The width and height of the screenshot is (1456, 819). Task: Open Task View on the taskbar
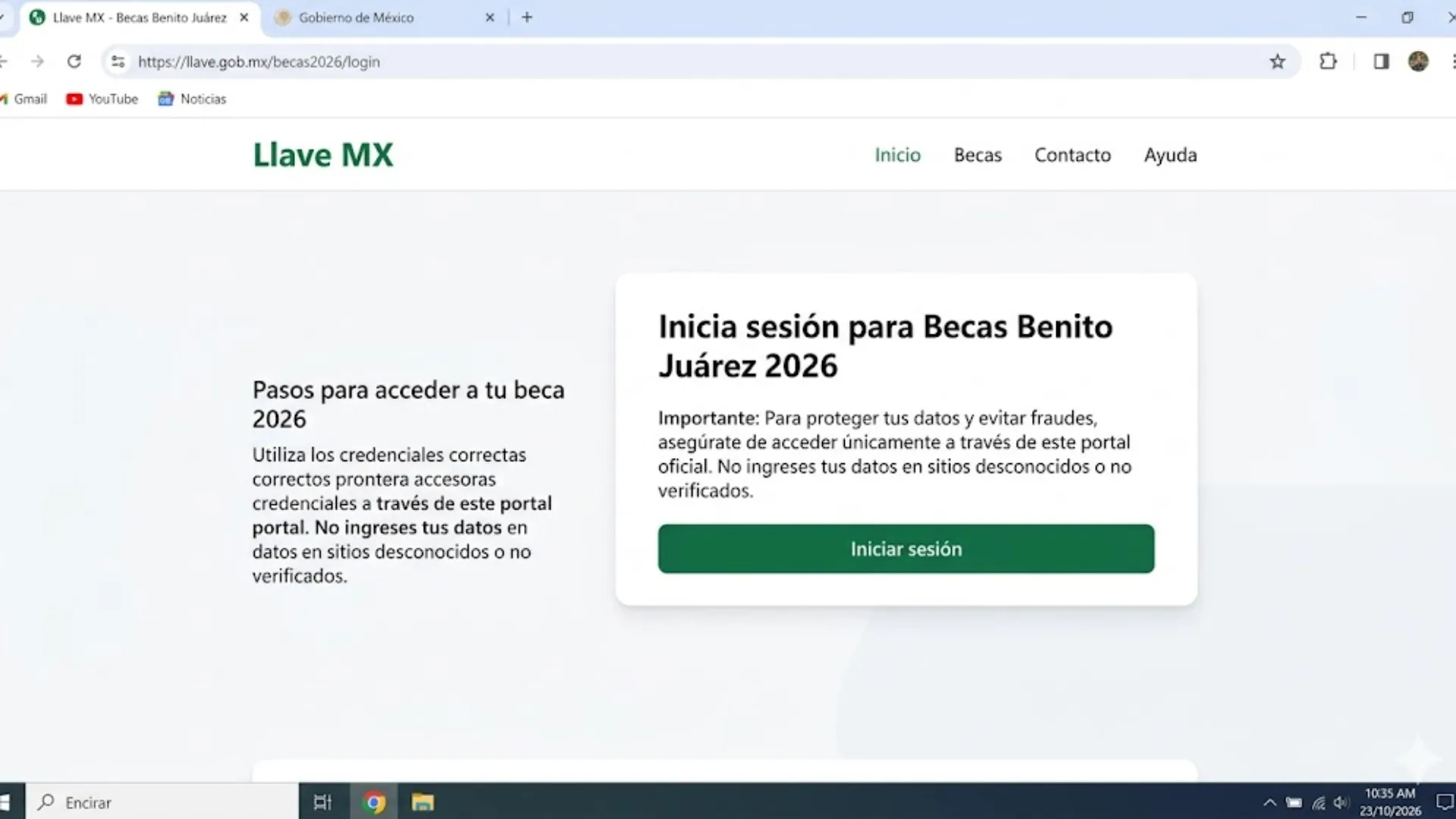[x=322, y=802]
